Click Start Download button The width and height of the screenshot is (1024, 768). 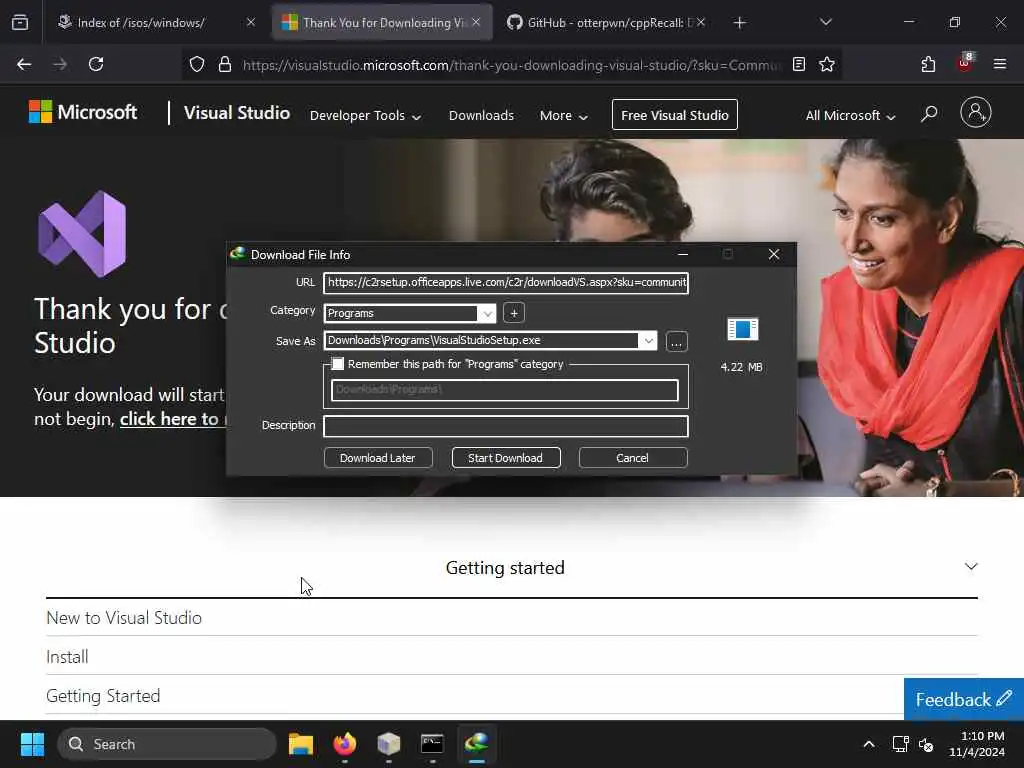(x=505, y=458)
